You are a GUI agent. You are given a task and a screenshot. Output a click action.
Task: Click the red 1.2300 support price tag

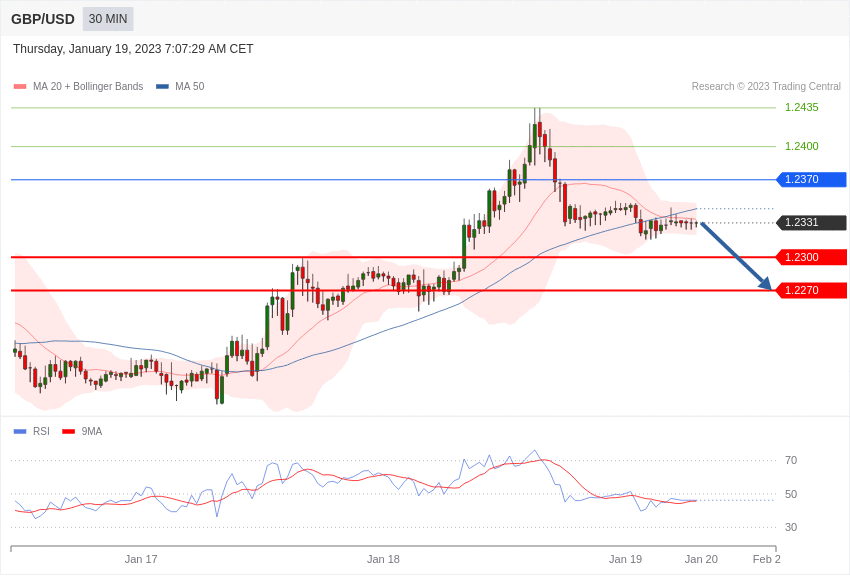[x=812, y=257]
